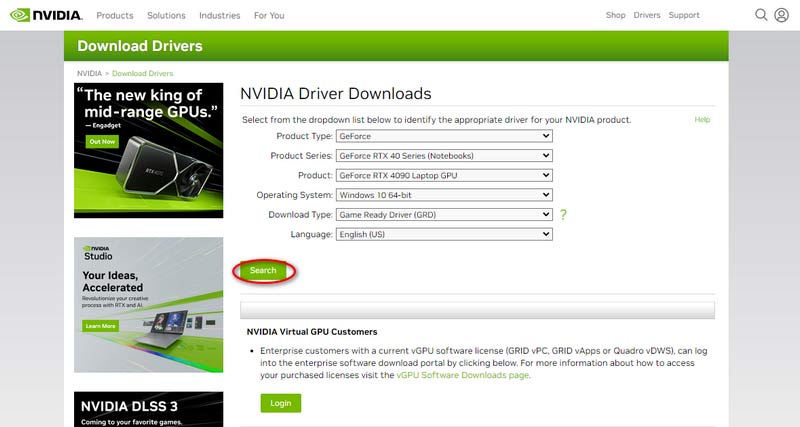This screenshot has width=800, height=427.
Task: Click the Download Drivers breadcrumb link
Action: [x=142, y=73]
